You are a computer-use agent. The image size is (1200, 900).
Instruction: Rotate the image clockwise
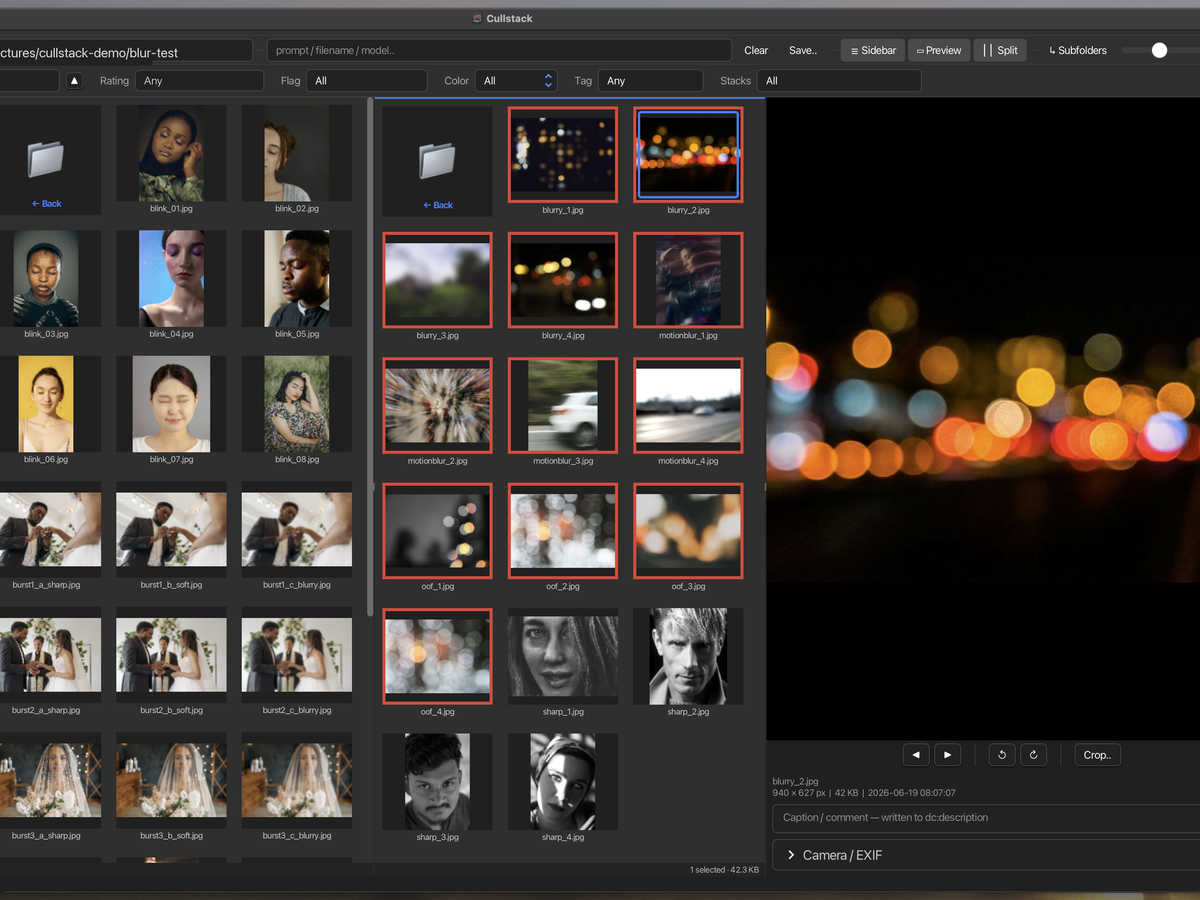click(1033, 755)
